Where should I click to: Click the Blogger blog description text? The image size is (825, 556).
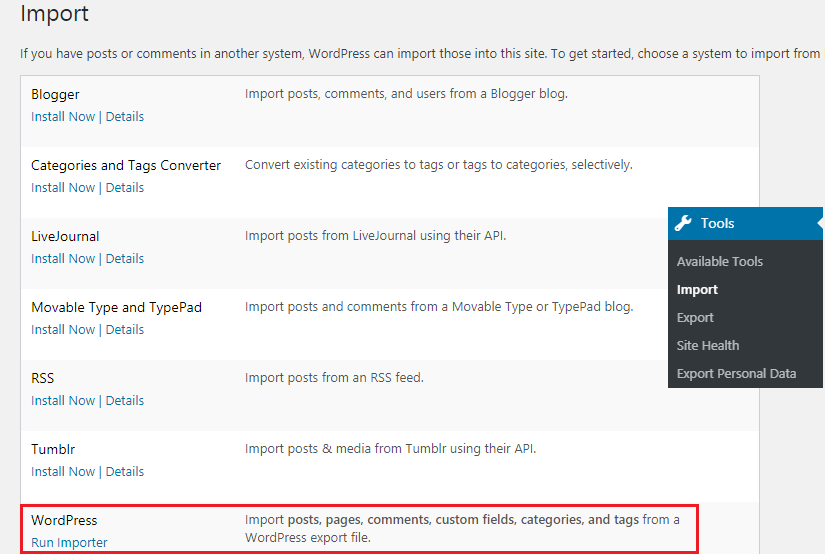406,94
